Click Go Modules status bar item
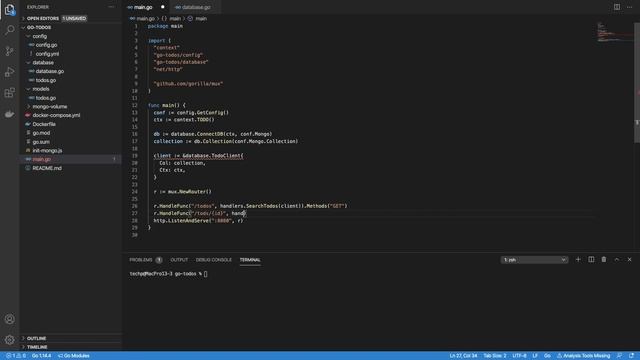The height and width of the screenshot is (360, 640). click(x=74, y=356)
